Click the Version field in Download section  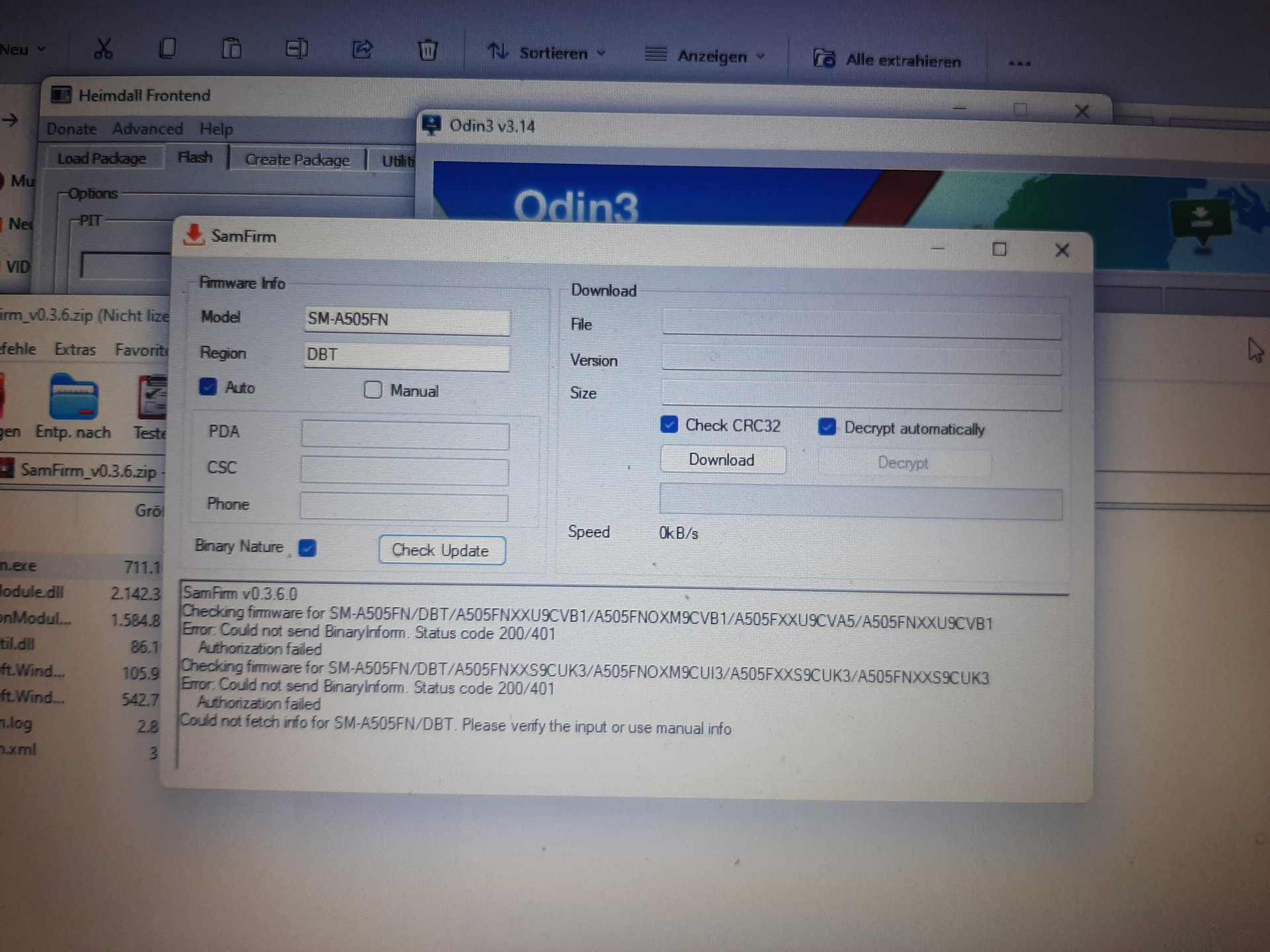(x=861, y=360)
